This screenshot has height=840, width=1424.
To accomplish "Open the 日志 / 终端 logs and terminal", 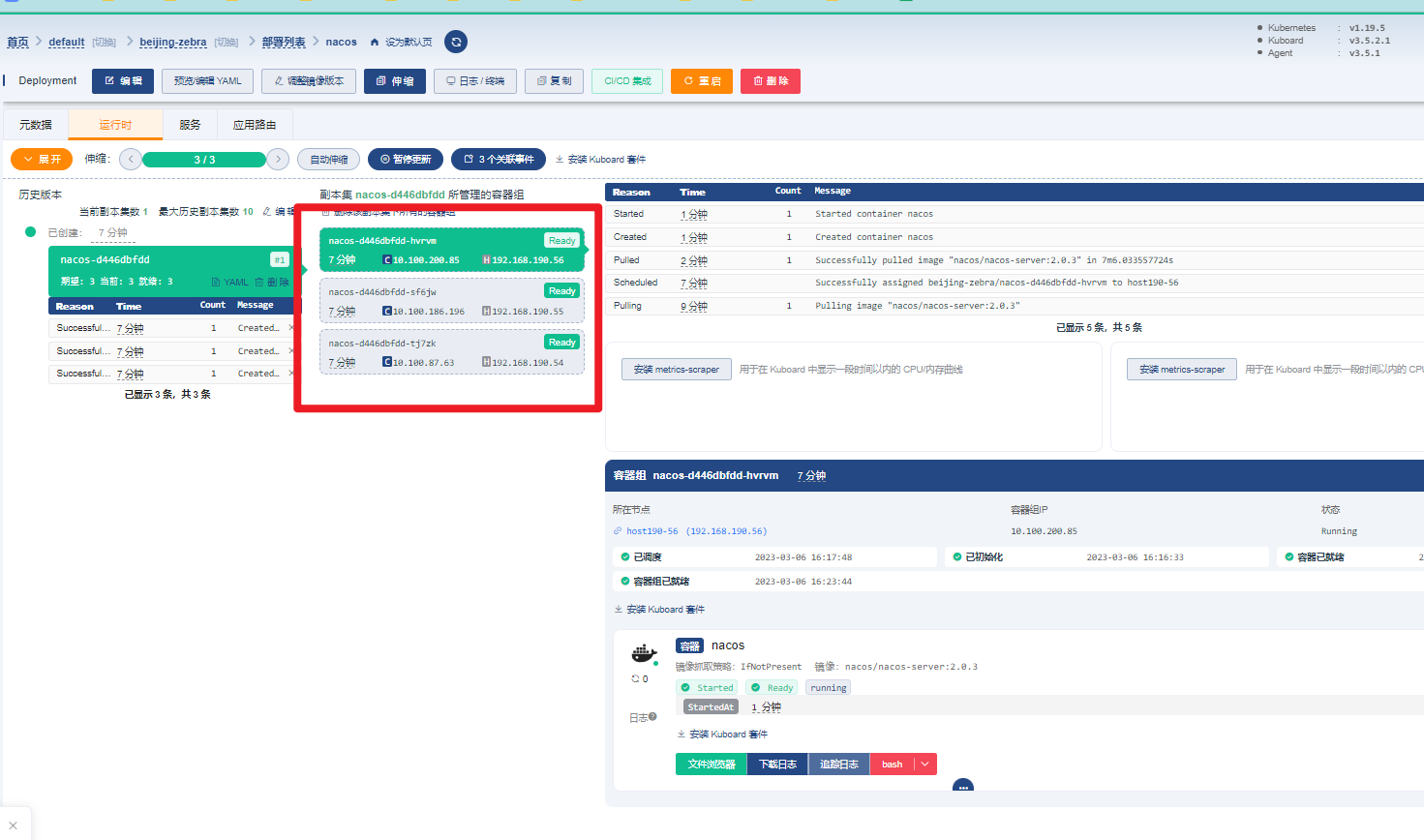I will 475,81.
